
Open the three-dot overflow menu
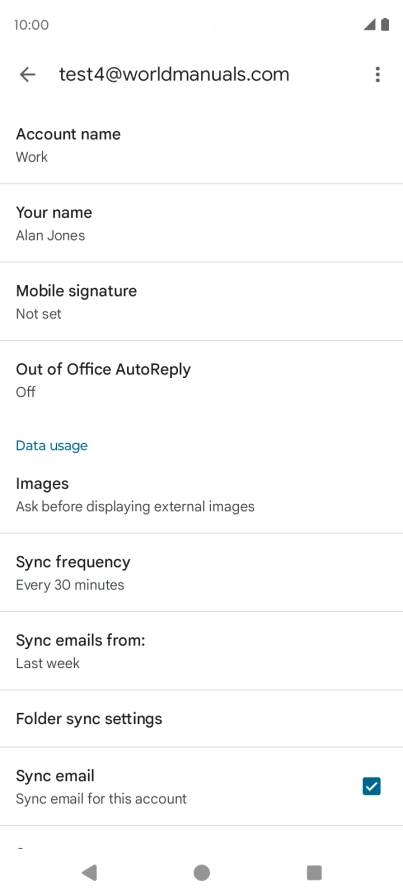377,74
